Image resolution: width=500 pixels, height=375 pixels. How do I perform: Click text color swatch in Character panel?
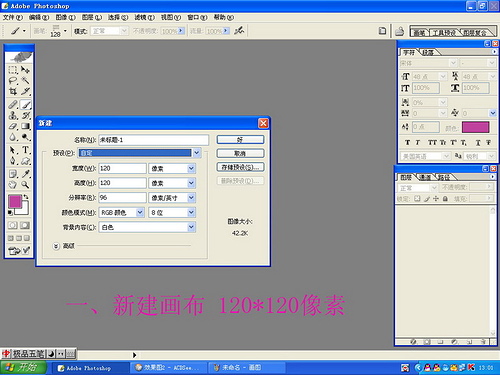pyautogui.click(x=476, y=127)
